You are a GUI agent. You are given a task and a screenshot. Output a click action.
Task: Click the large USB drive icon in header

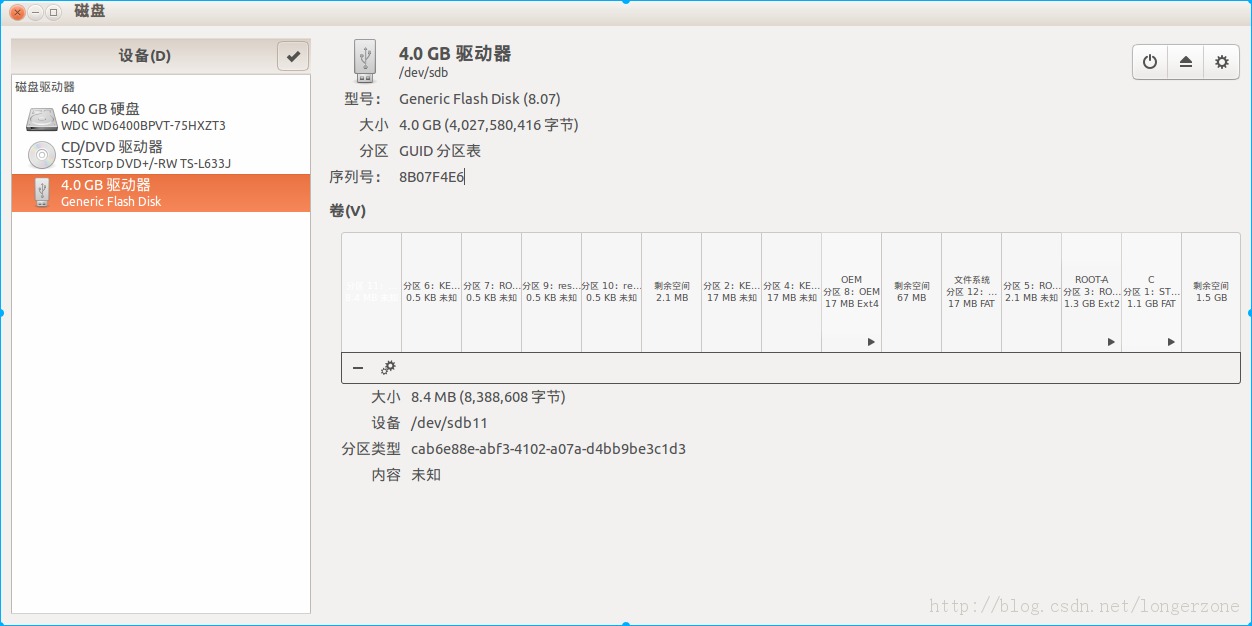tap(365, 61)
